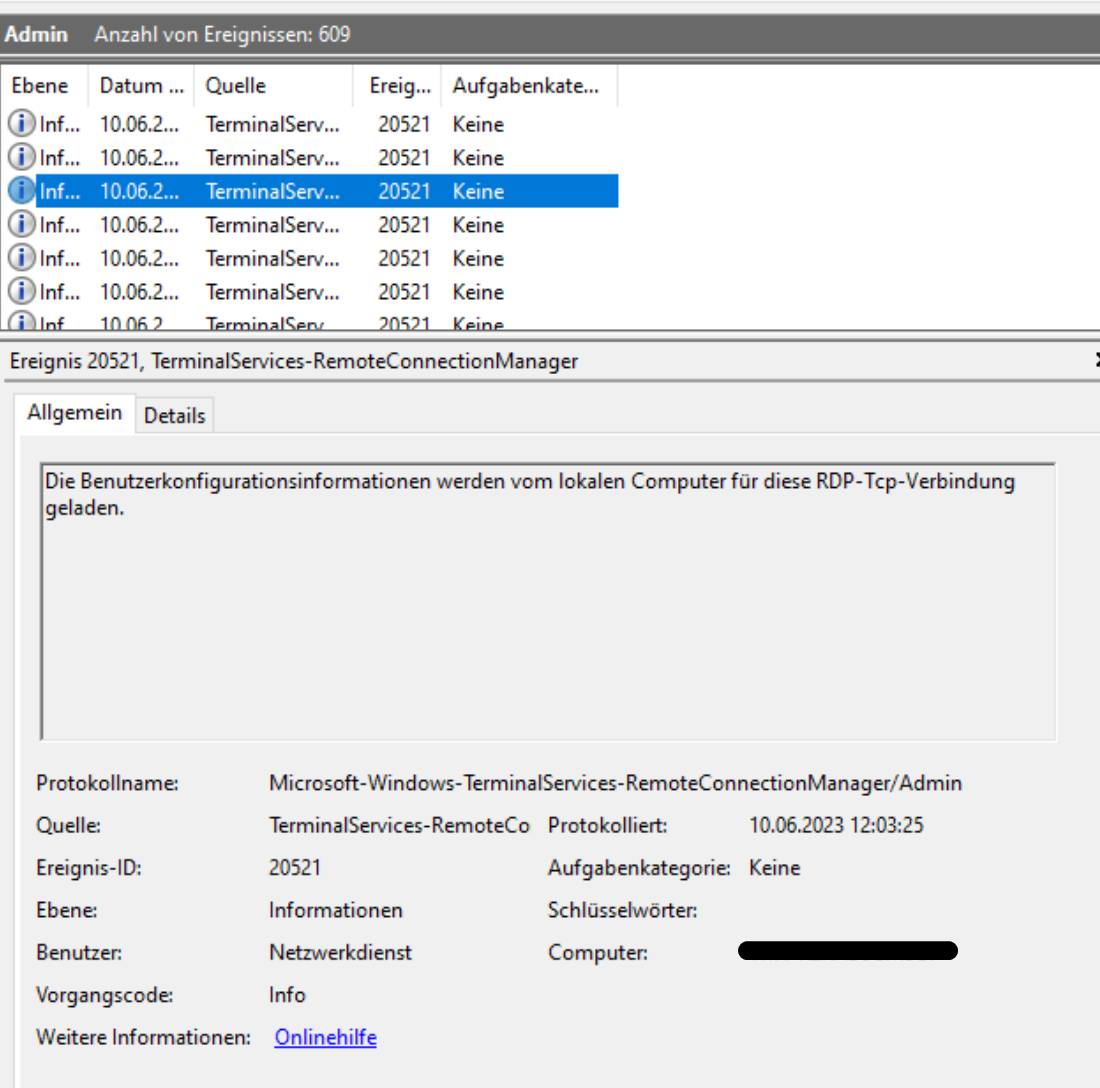Select the Quelle value TerminalServices-RemoteCo

[x=399, y=825]
